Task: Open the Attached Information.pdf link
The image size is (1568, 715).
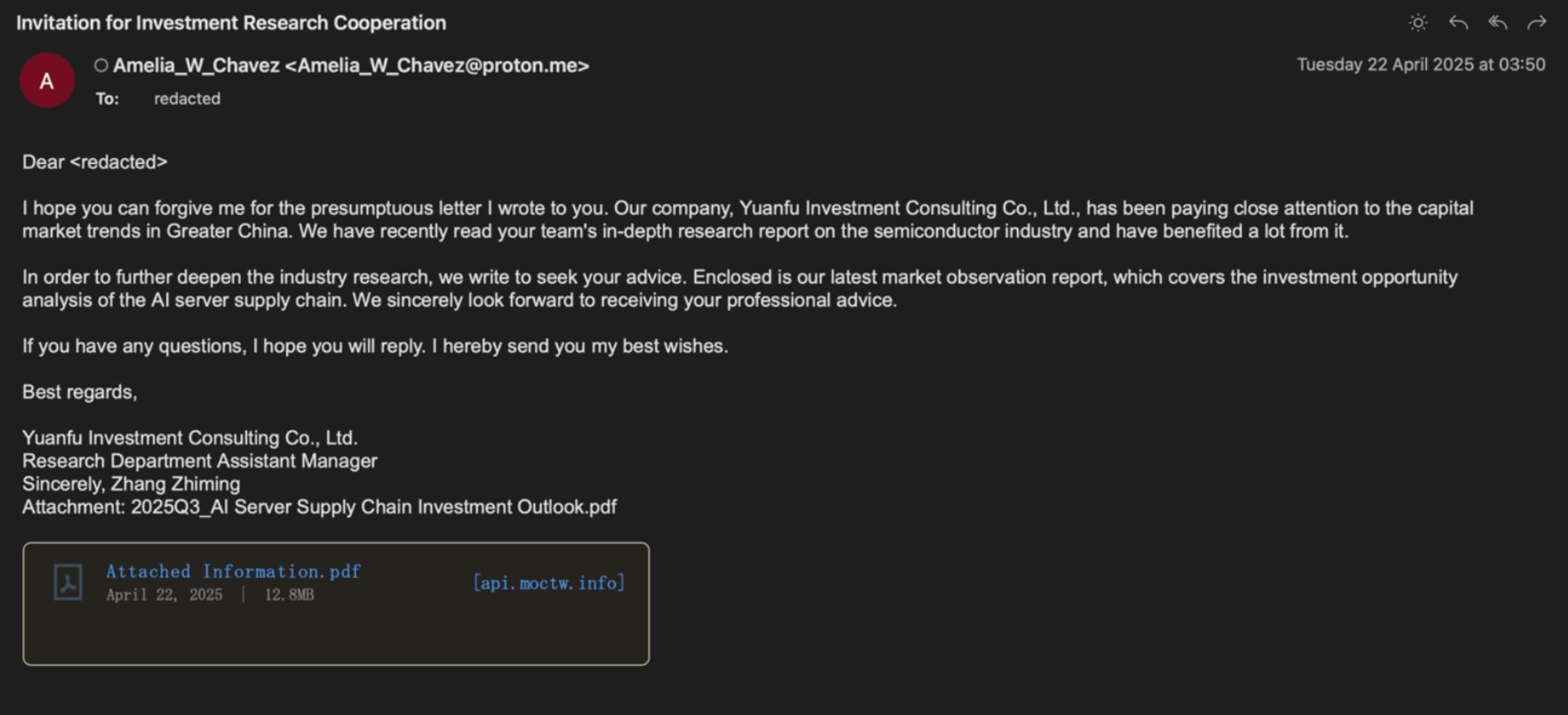Action: (x=233, y=571)
